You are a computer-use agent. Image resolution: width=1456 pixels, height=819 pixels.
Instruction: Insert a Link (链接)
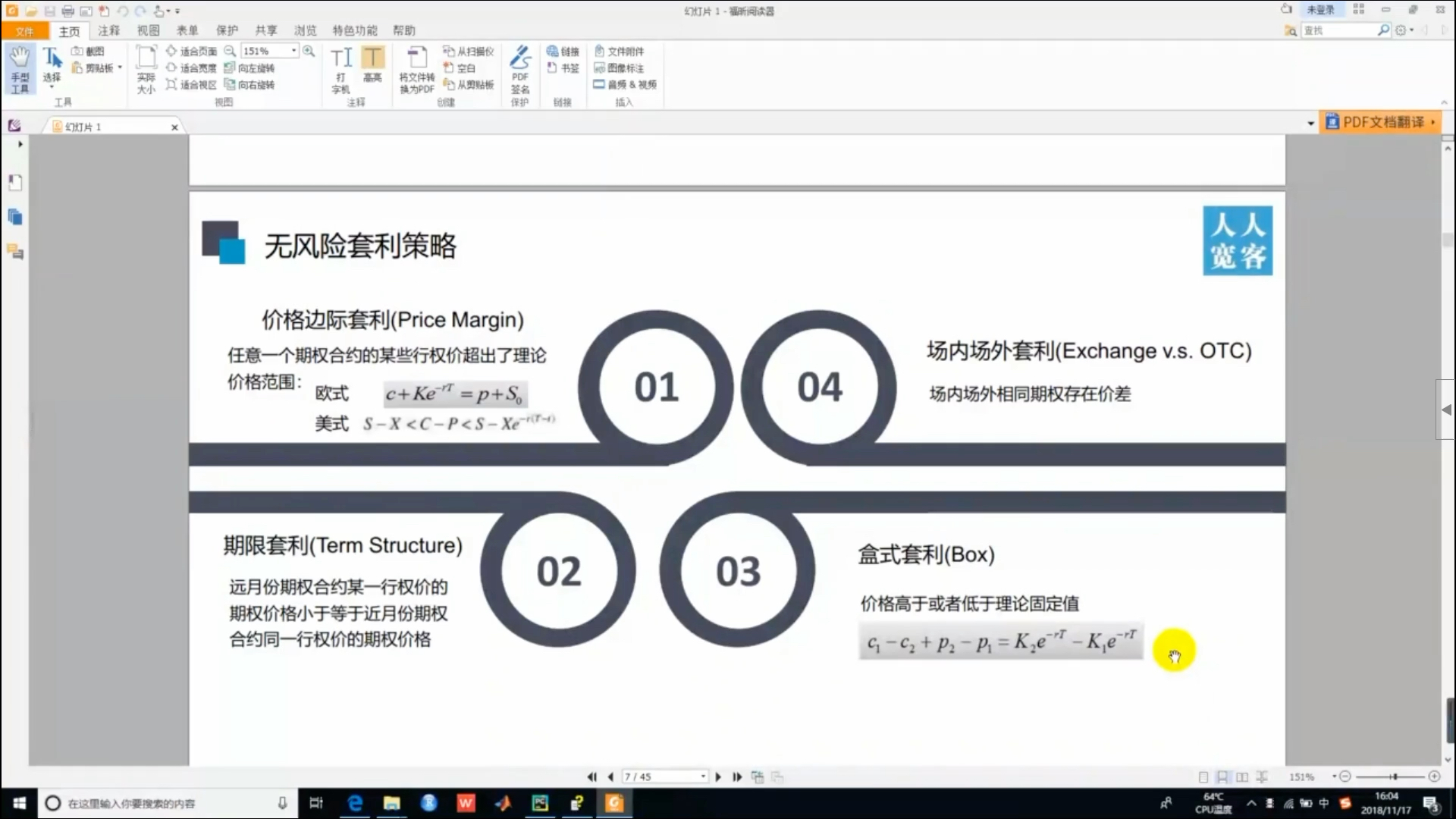(563, 52)
